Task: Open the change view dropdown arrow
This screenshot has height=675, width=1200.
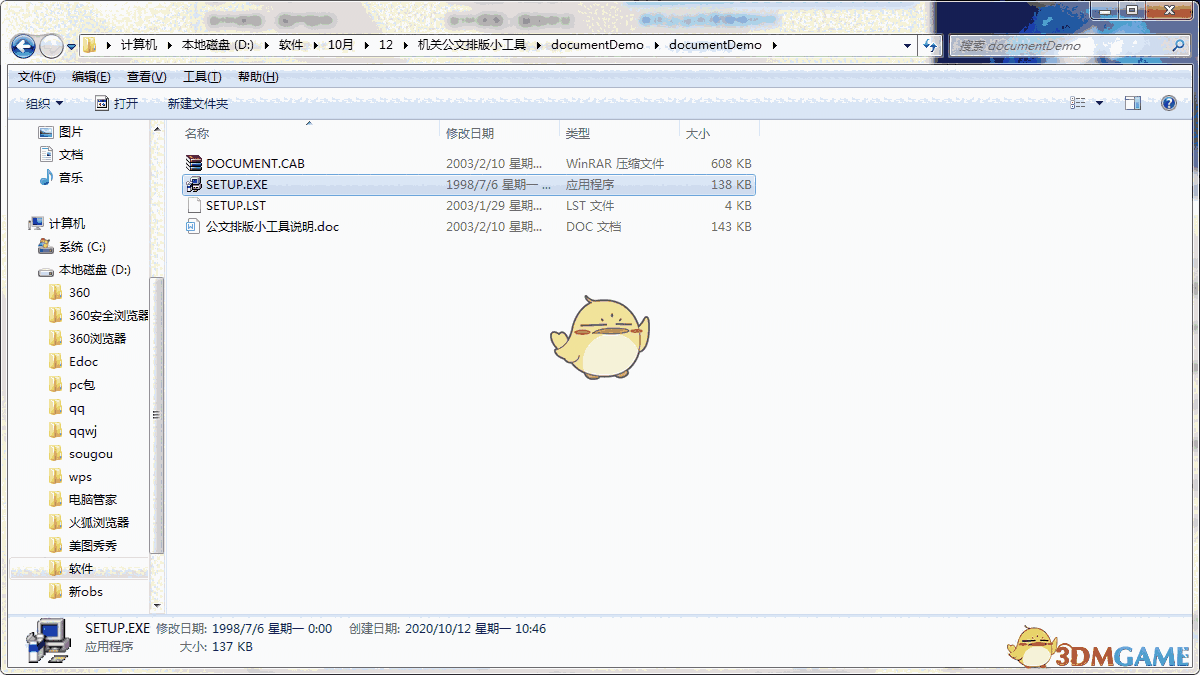Action: 1098,102
